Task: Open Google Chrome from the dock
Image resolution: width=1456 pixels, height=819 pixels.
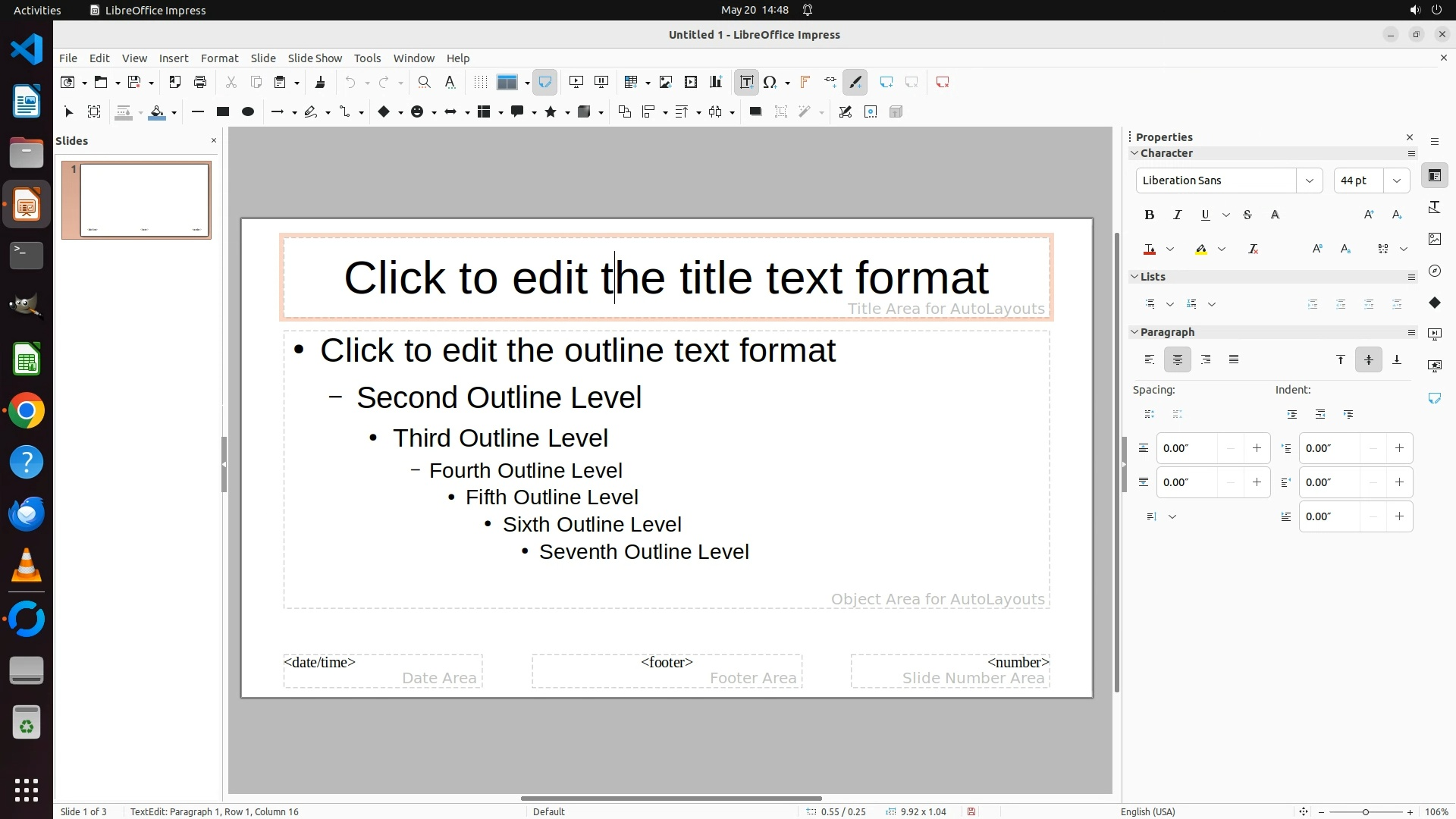Action: 27,411
